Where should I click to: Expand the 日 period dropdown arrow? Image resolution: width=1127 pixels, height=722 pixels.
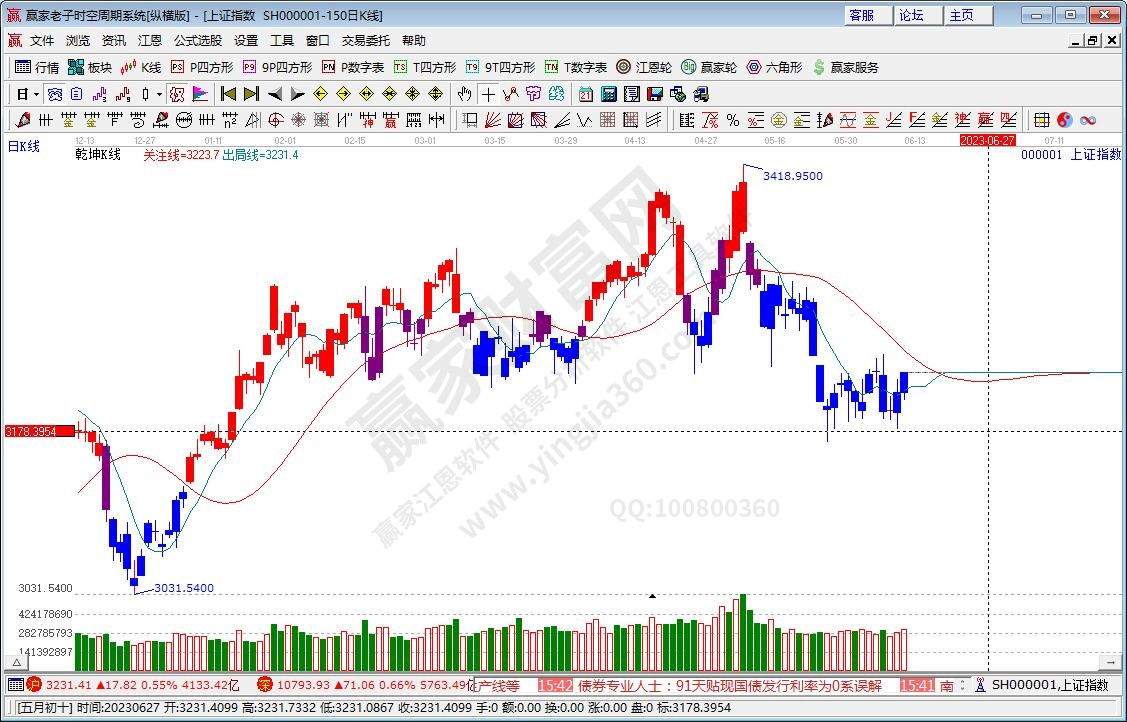(36, 94)
